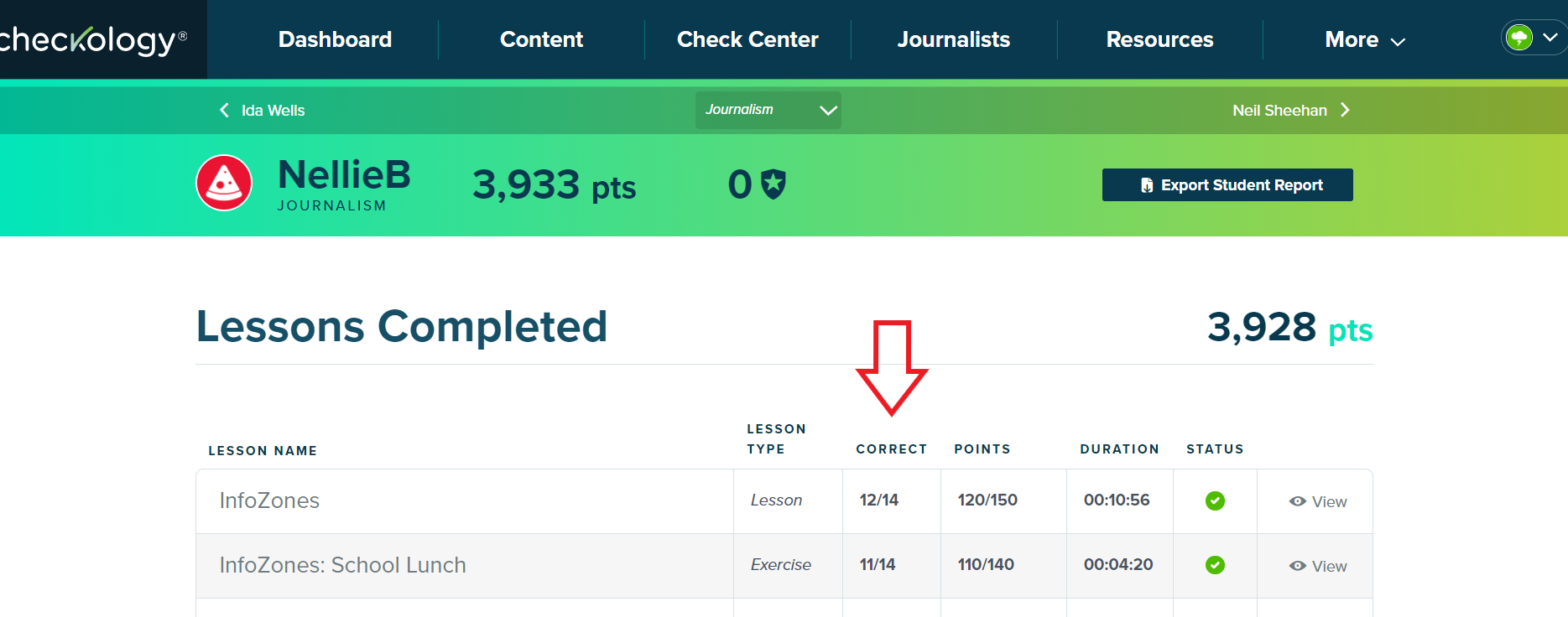View InfoZones: School Lunch eye icon
Viewport: 1568px width, 617px height.
click(x=1298, y=566)
